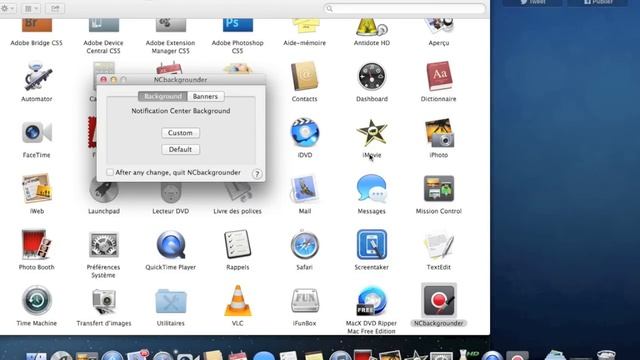Open NCbackgrounder help question mark button

click(x=257, y=174)
